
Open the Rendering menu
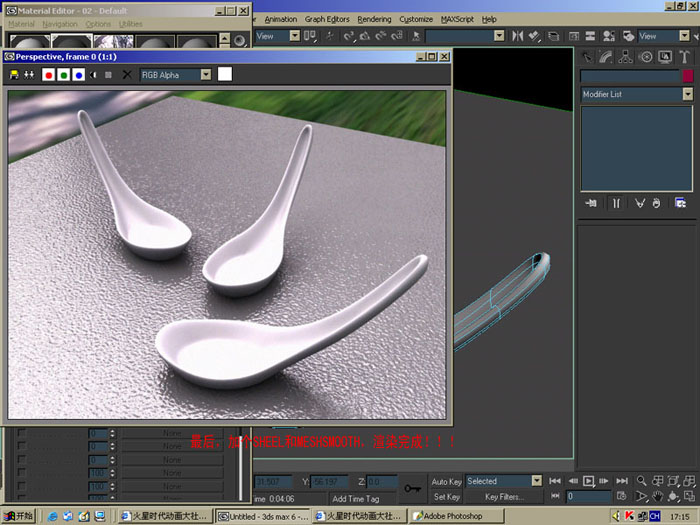(x=374, y=19)
